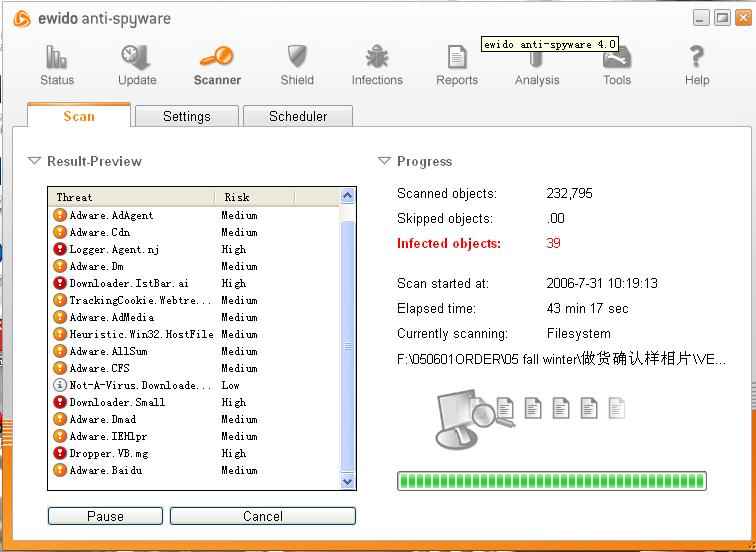
Task: Collapse the Result-Preview section
Action: click(x=34, y=161)
